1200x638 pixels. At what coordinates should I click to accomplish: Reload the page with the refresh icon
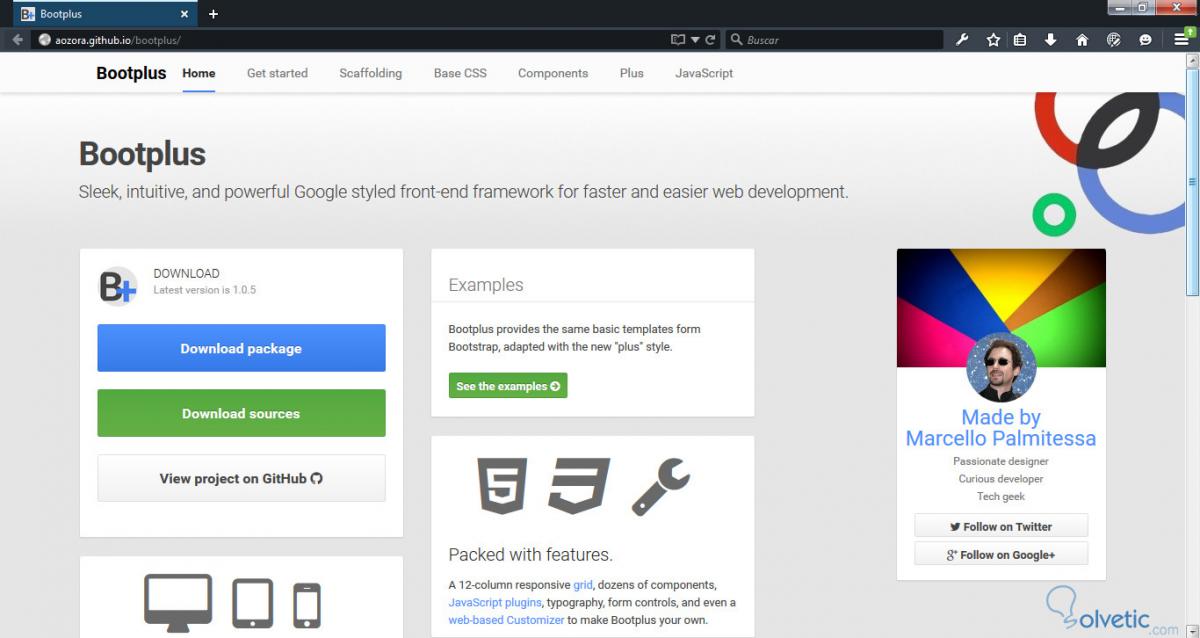[x=710, y=40]
